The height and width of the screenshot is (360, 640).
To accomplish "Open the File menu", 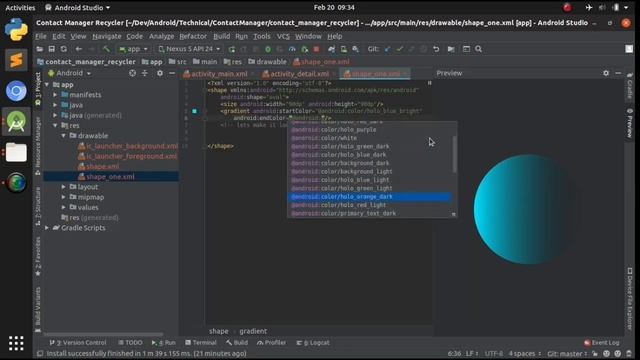I will (x=41, y=36).
